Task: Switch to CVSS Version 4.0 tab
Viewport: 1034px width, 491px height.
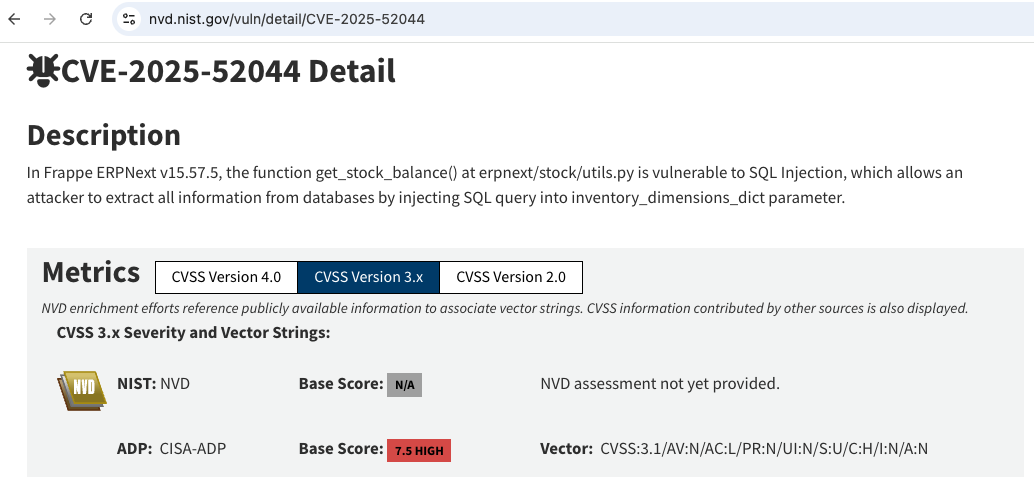Action: coord(226,277)
